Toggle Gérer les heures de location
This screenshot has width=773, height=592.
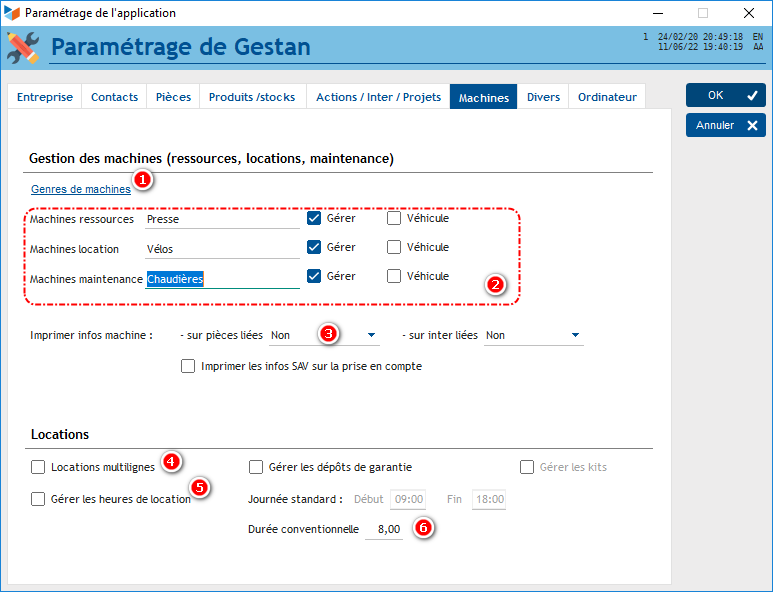point(38,499)
